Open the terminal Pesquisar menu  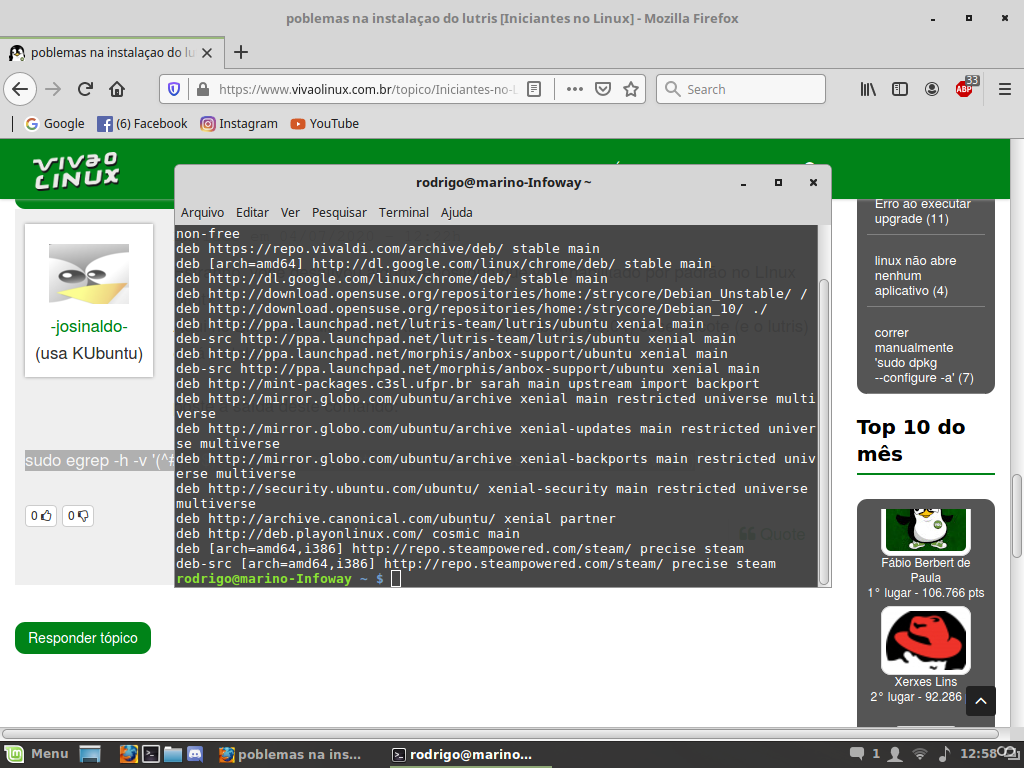coord(339,212)
